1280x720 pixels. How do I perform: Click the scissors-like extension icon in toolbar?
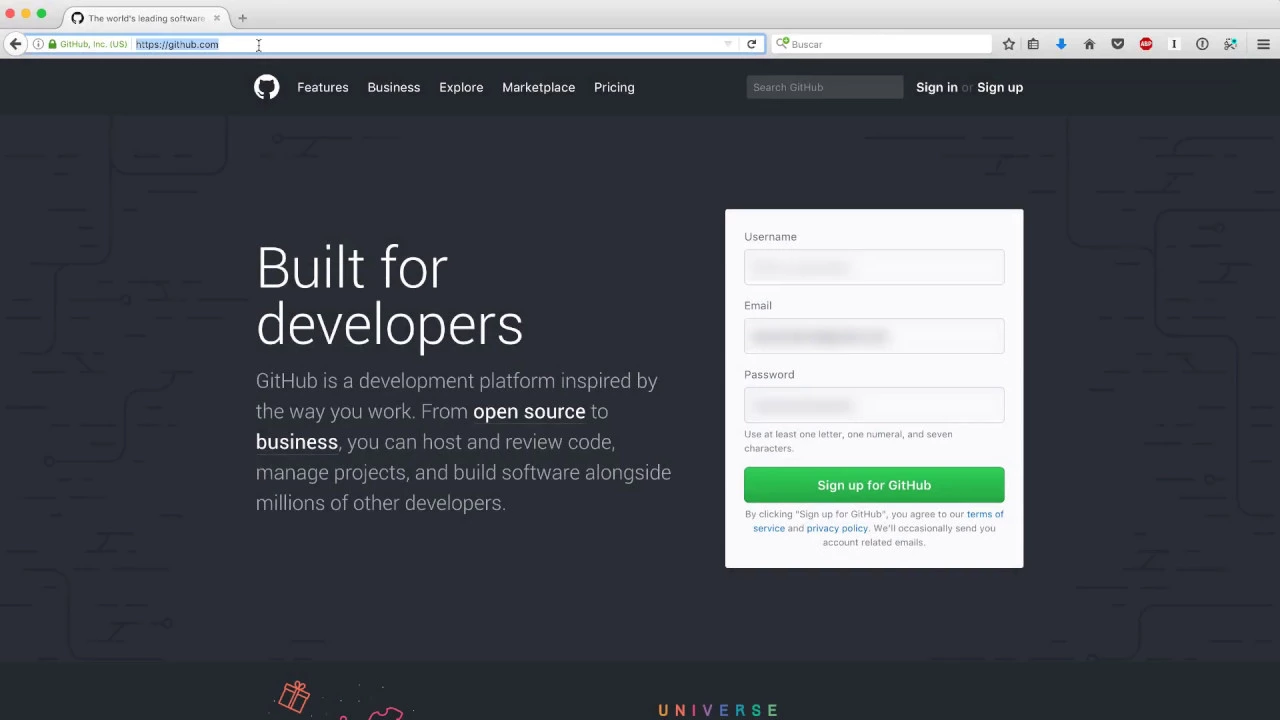click(x=1230, y=44)
